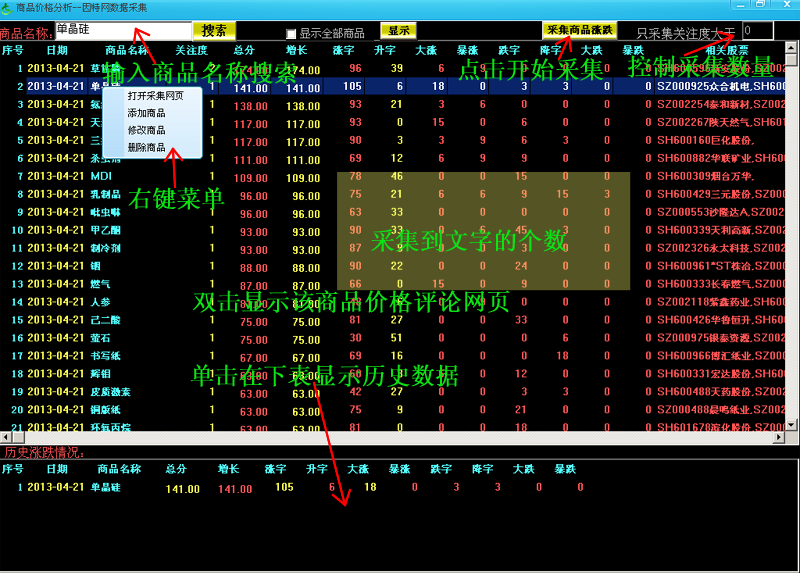Click the 总分 header in the history table
The width and height of the screenshot is (800, 573).
176,469
